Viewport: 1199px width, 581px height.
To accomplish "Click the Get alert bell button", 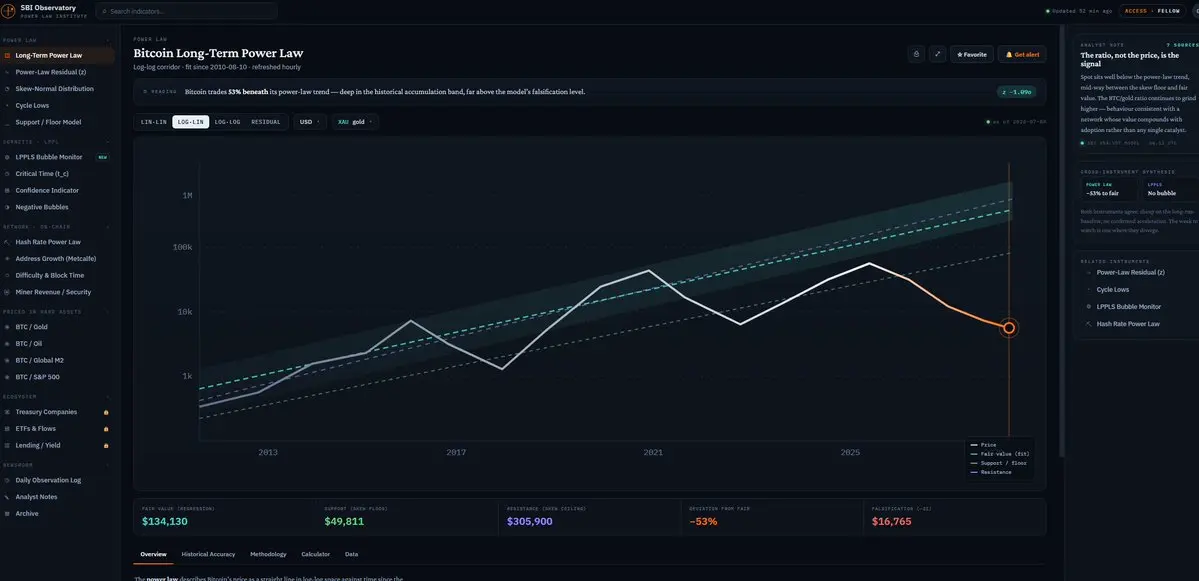I will (x=1022, y=54).
